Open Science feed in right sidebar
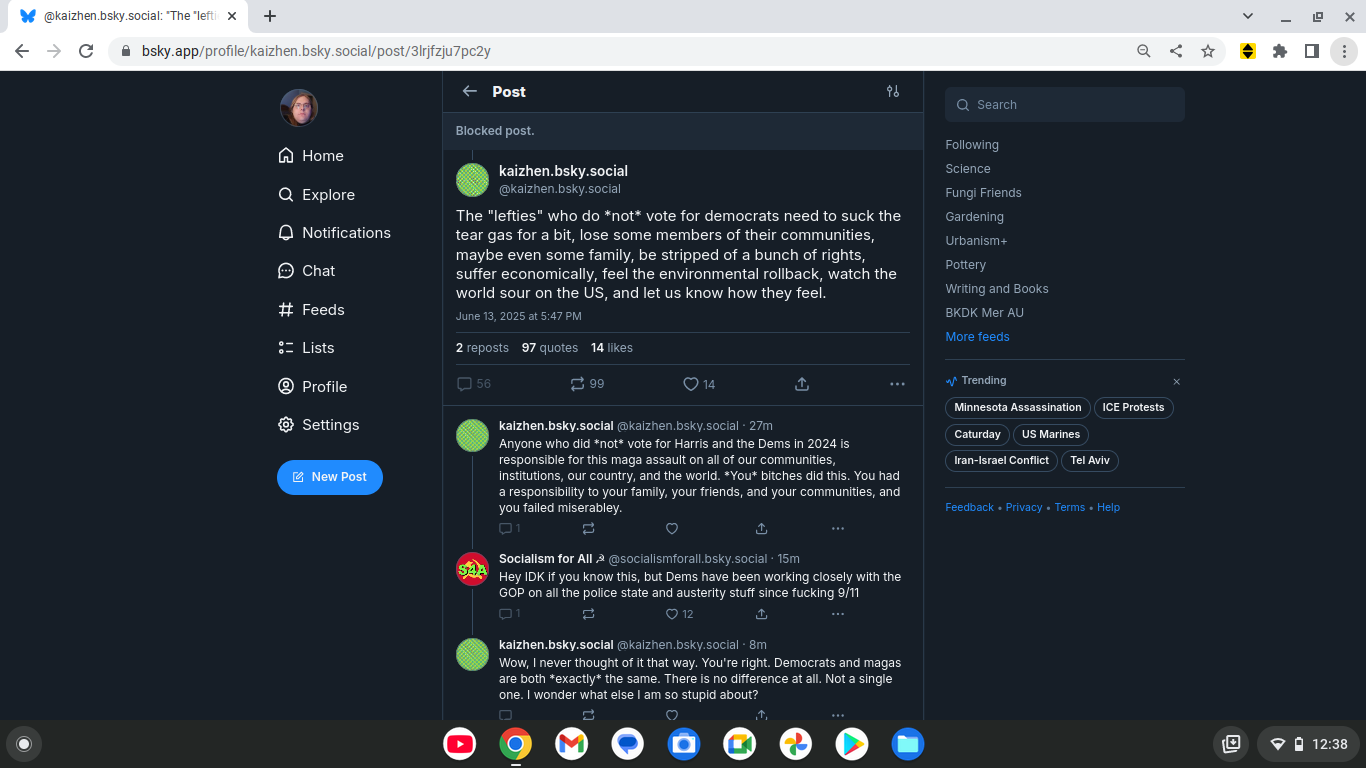The image size is (1366, 768). click(x=968, y=169)
